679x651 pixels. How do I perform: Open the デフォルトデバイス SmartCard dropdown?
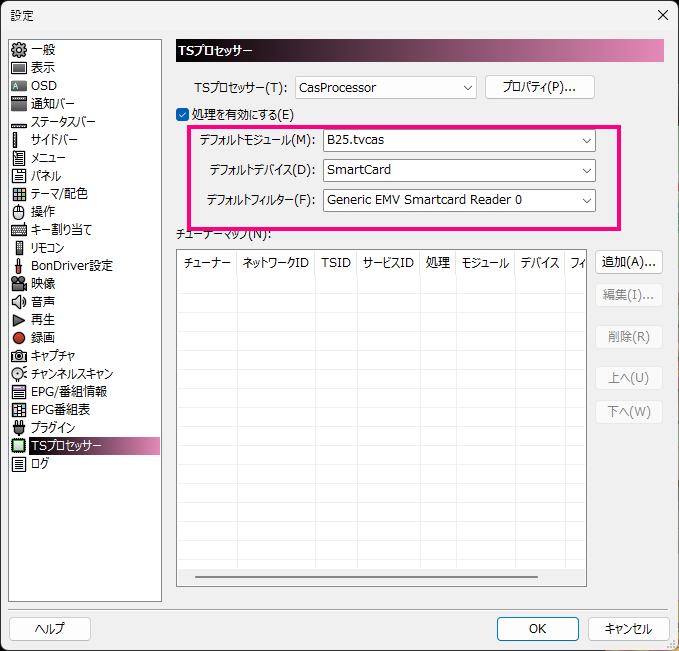coord(459,170)
